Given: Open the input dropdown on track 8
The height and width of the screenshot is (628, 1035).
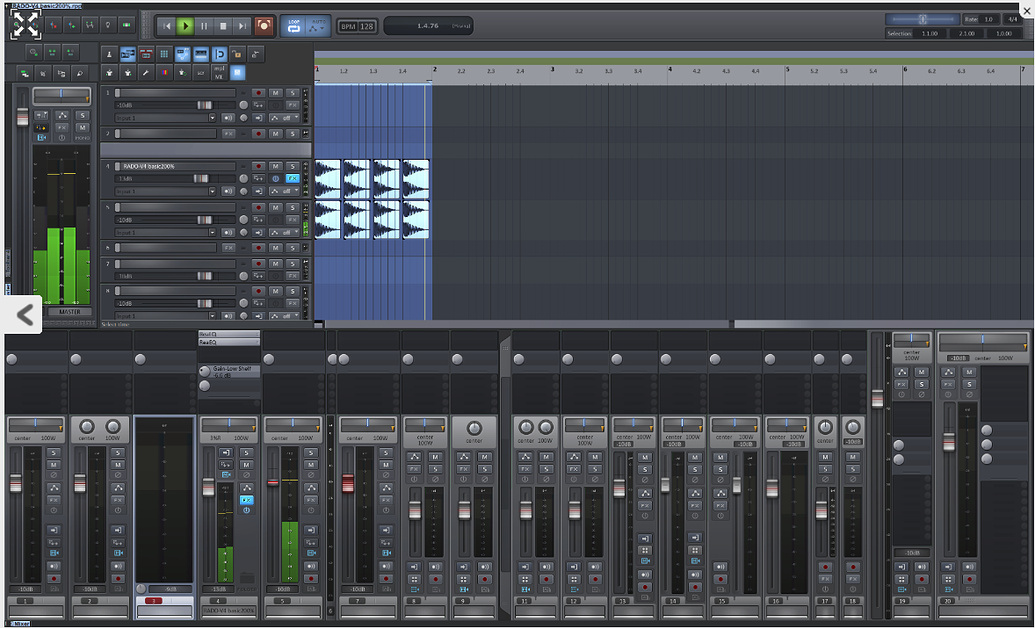Looking at the screenshot, I should pos(166,316).
